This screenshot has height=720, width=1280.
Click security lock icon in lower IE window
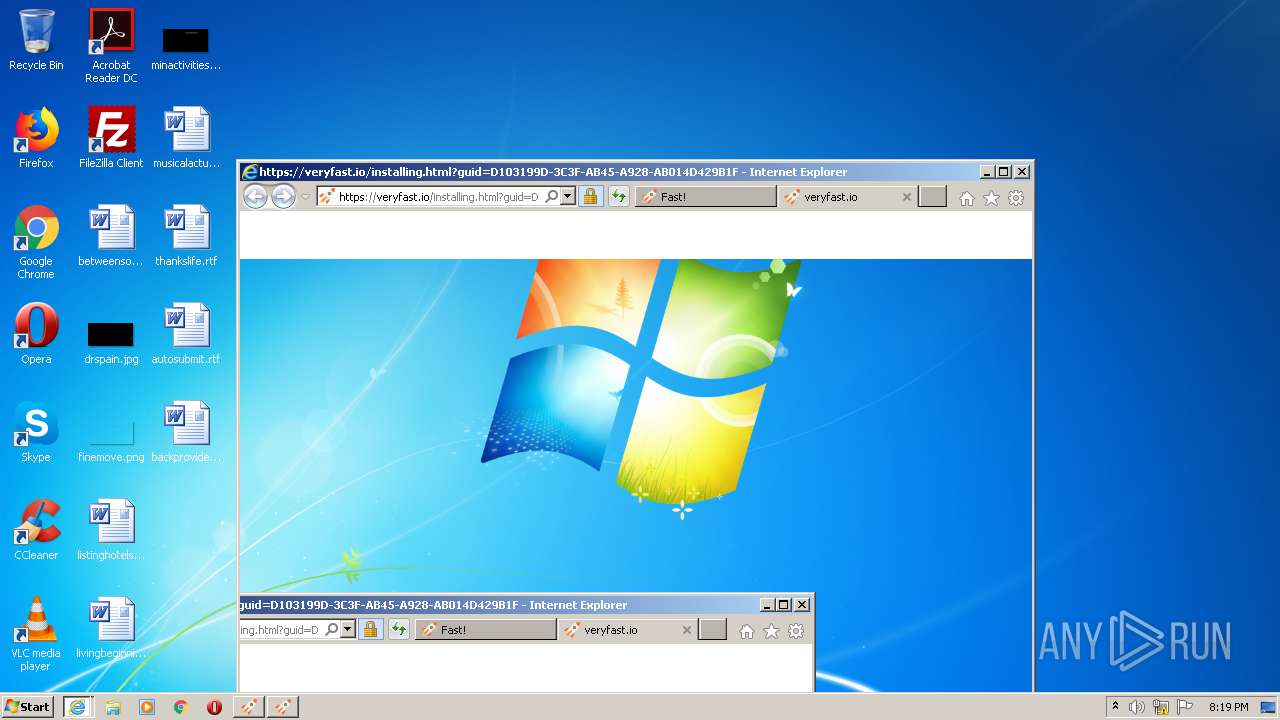tap(370, 630)
